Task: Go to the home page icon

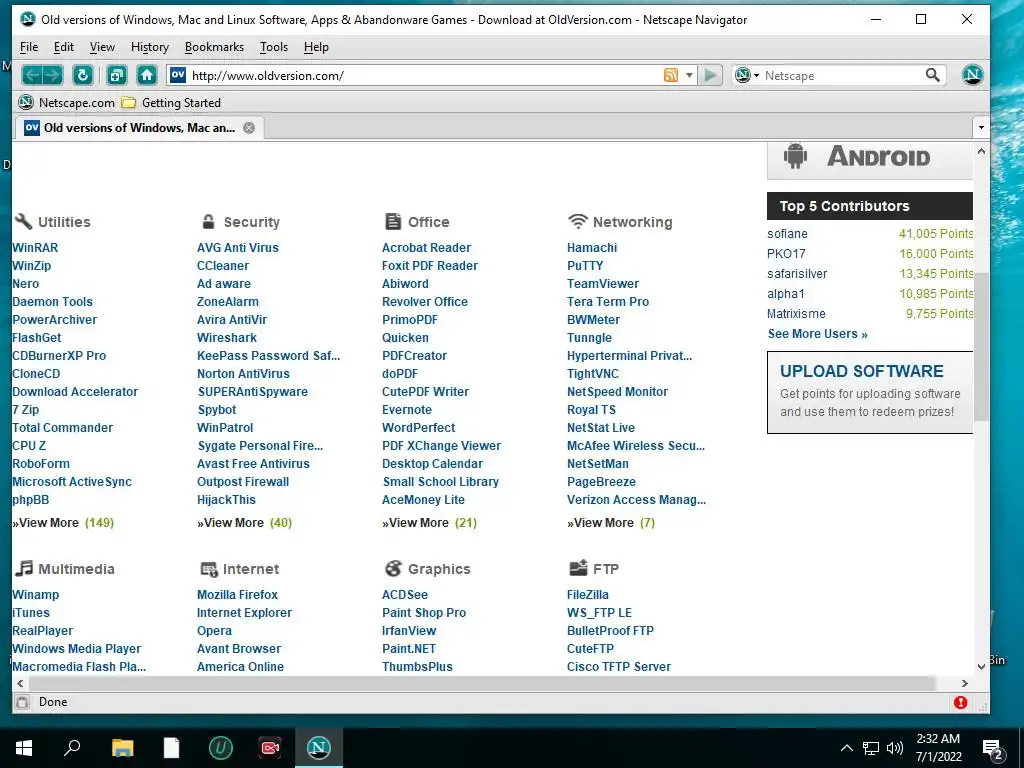Action: click(x=147, y=75)
